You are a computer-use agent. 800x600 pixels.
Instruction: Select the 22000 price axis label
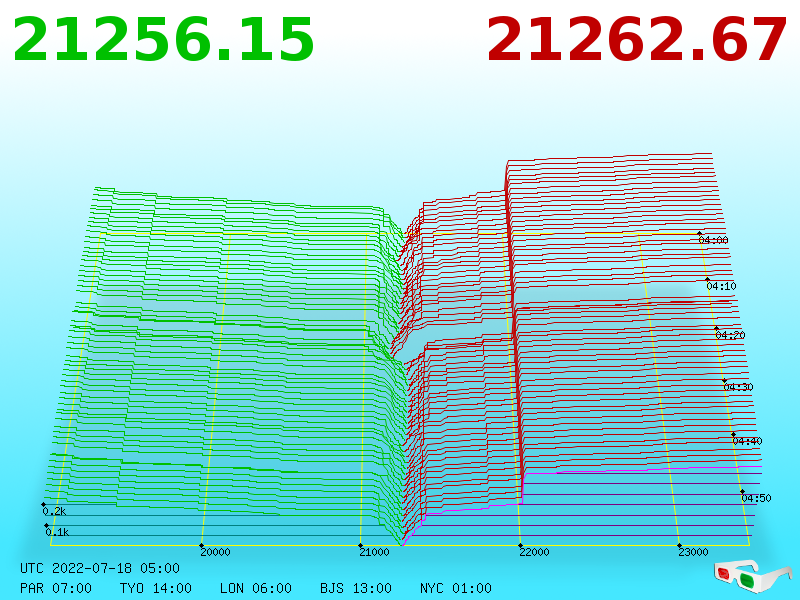(x=534, y=552)
